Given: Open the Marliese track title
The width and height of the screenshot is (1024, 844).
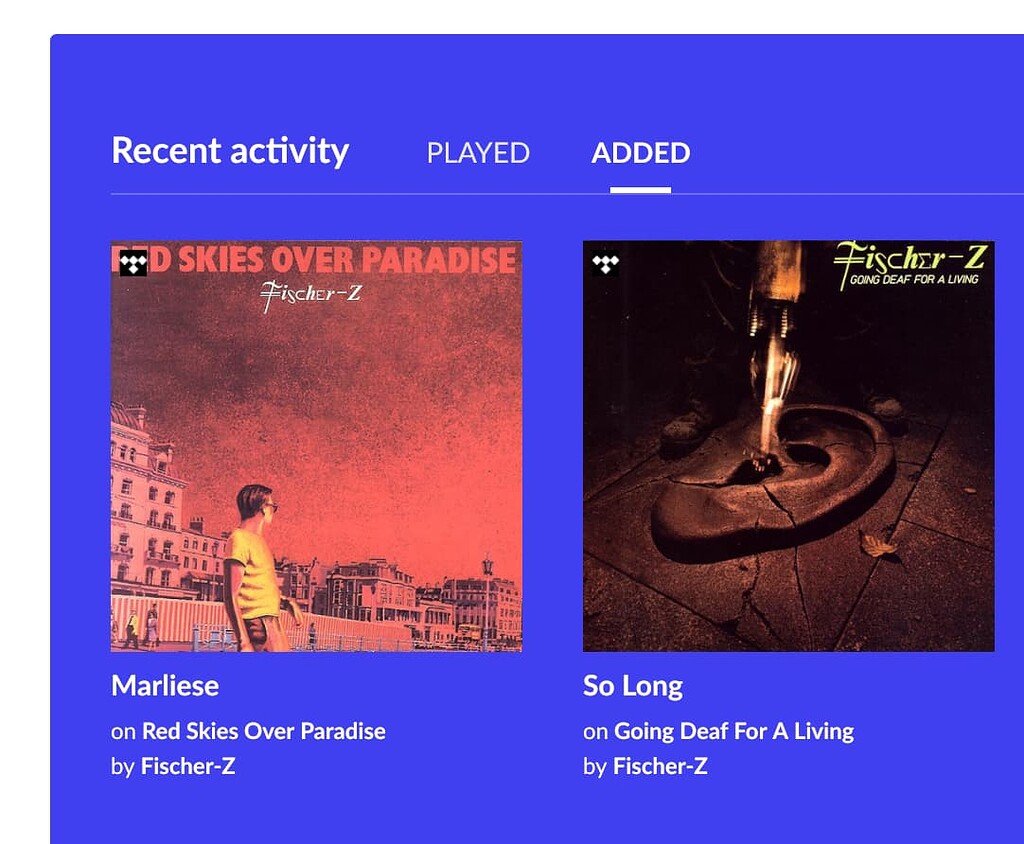Looking at the screenshot, I should tap(165, 686).
